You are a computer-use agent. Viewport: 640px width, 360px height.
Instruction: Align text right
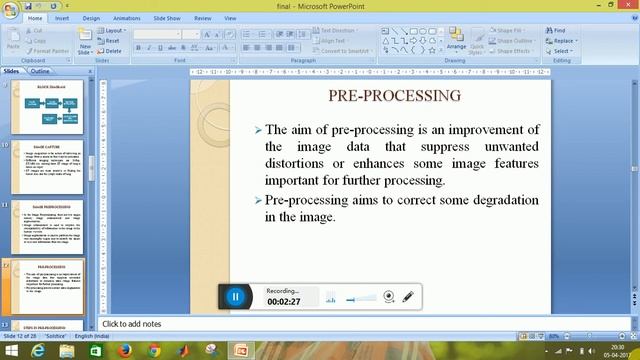click(268, 48)
